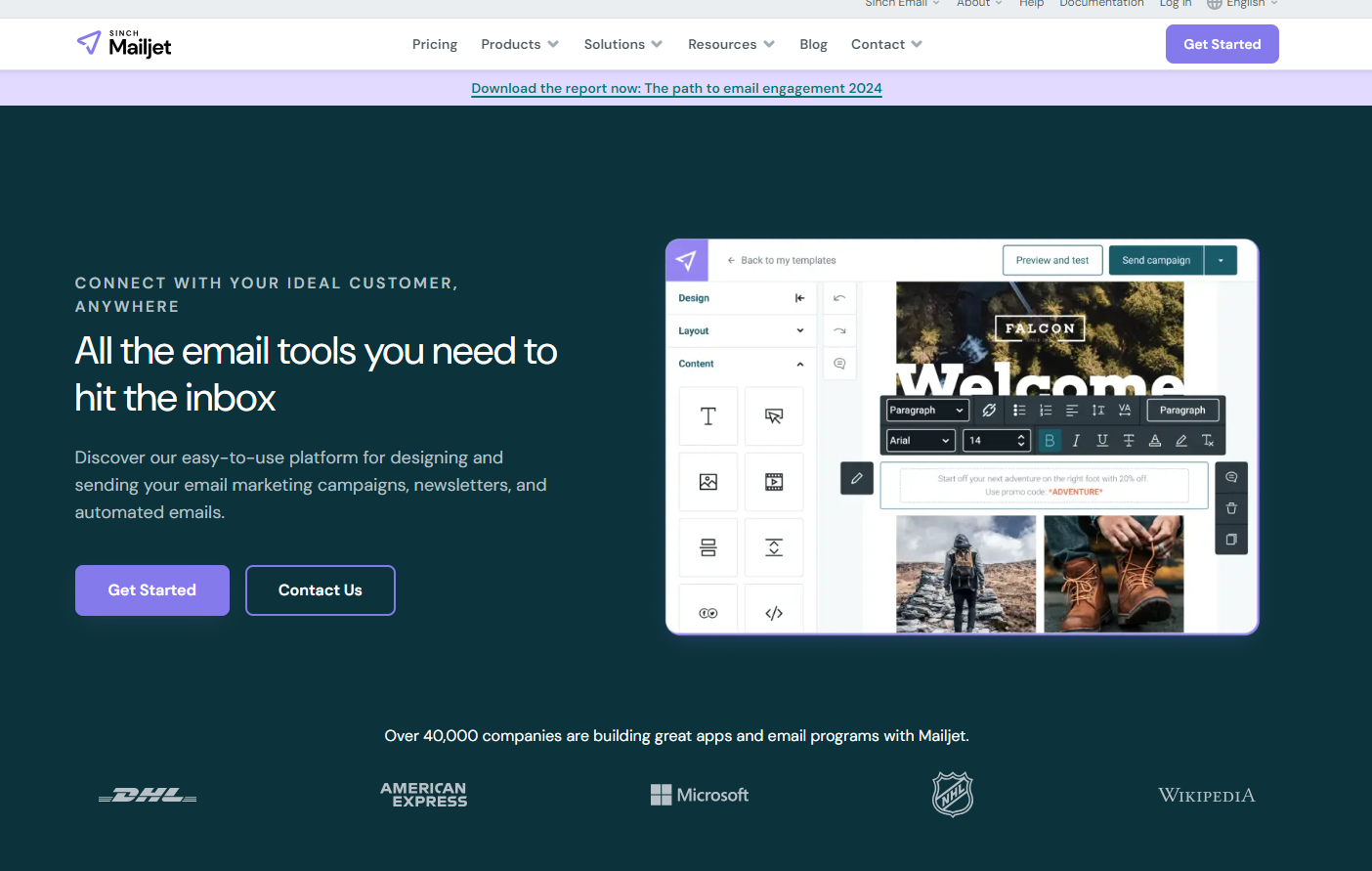Open the email engagement 2024 report link
The height and width of the screenshot is (871, 1372).
pos(676,88)
